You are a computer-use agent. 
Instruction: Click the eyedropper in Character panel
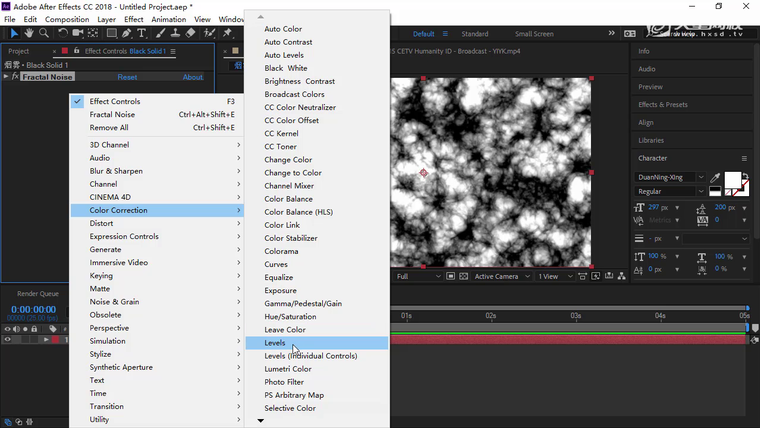(x=715, y=177)
